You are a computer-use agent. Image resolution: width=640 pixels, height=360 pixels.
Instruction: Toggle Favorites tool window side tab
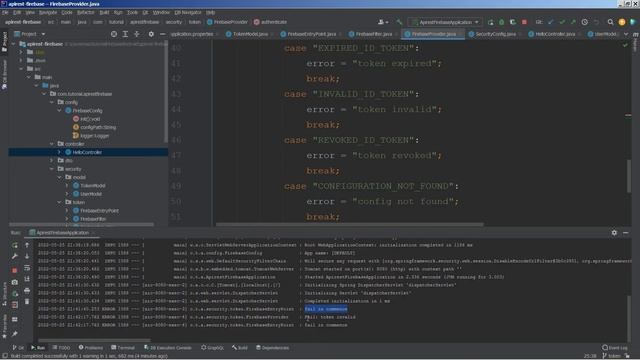[4, 327]
